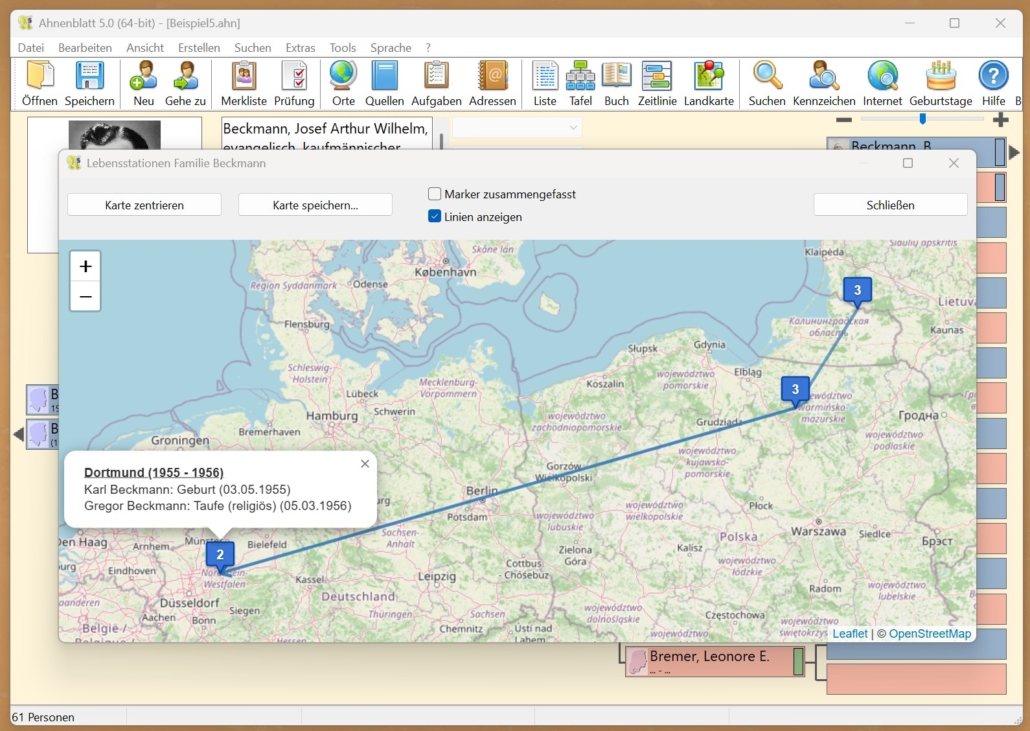This screenshot has width=1030, height=731.
Task: Open the Ansicht menu
Action: [145, 47]
